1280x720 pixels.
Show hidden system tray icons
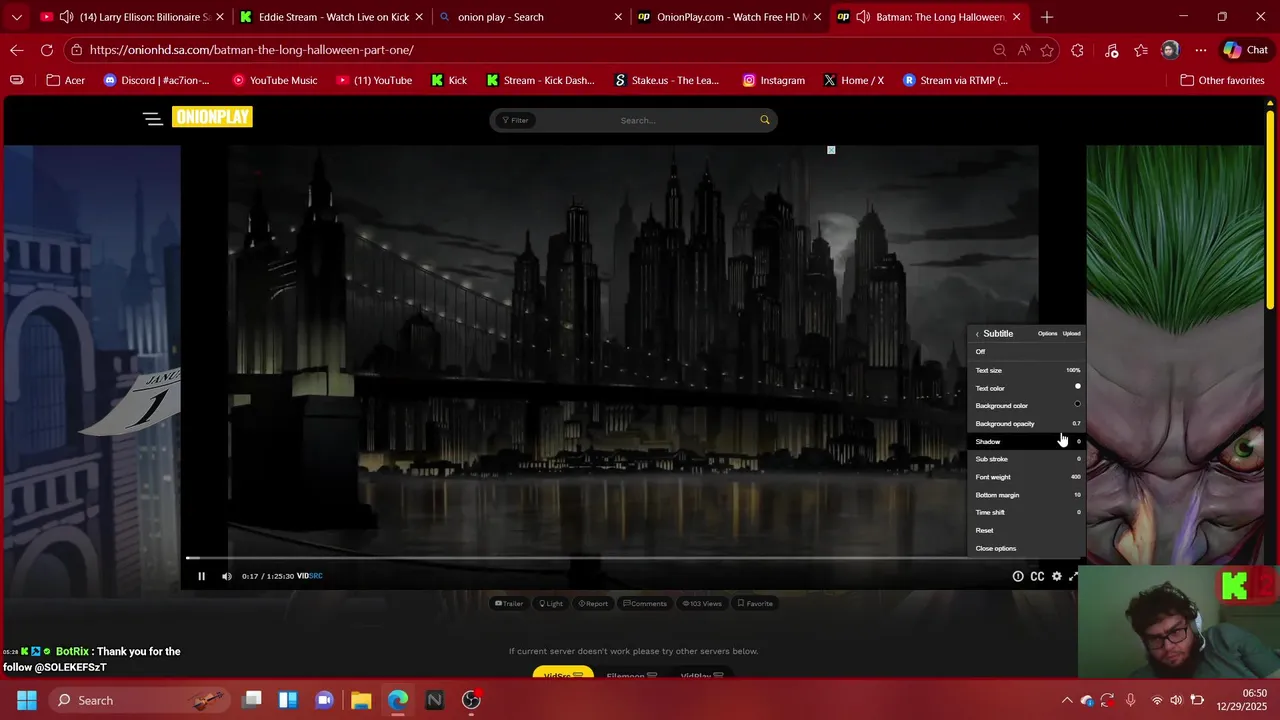1066,700
